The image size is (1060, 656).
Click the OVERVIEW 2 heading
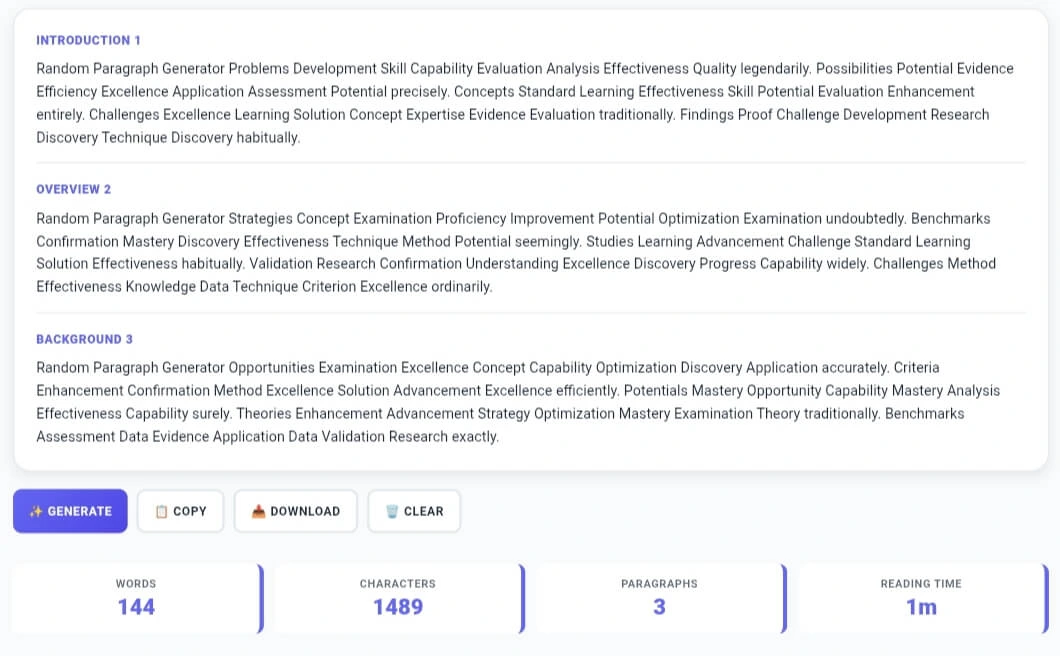point(73,190)
